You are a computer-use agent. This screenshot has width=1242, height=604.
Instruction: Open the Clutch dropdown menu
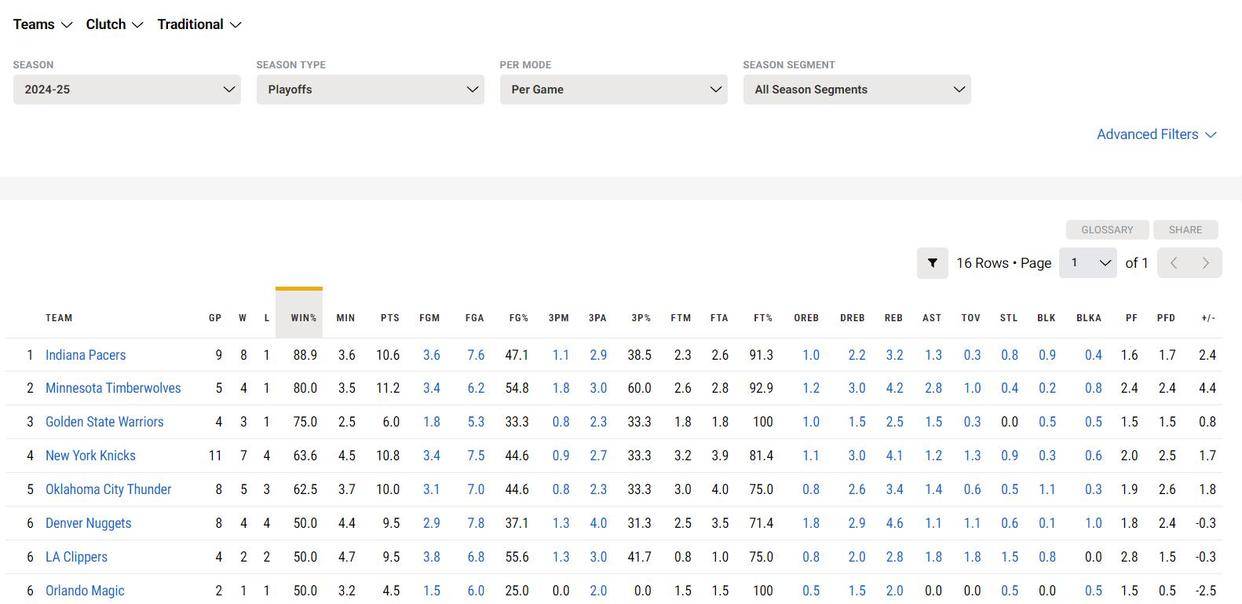click(115, 24)
